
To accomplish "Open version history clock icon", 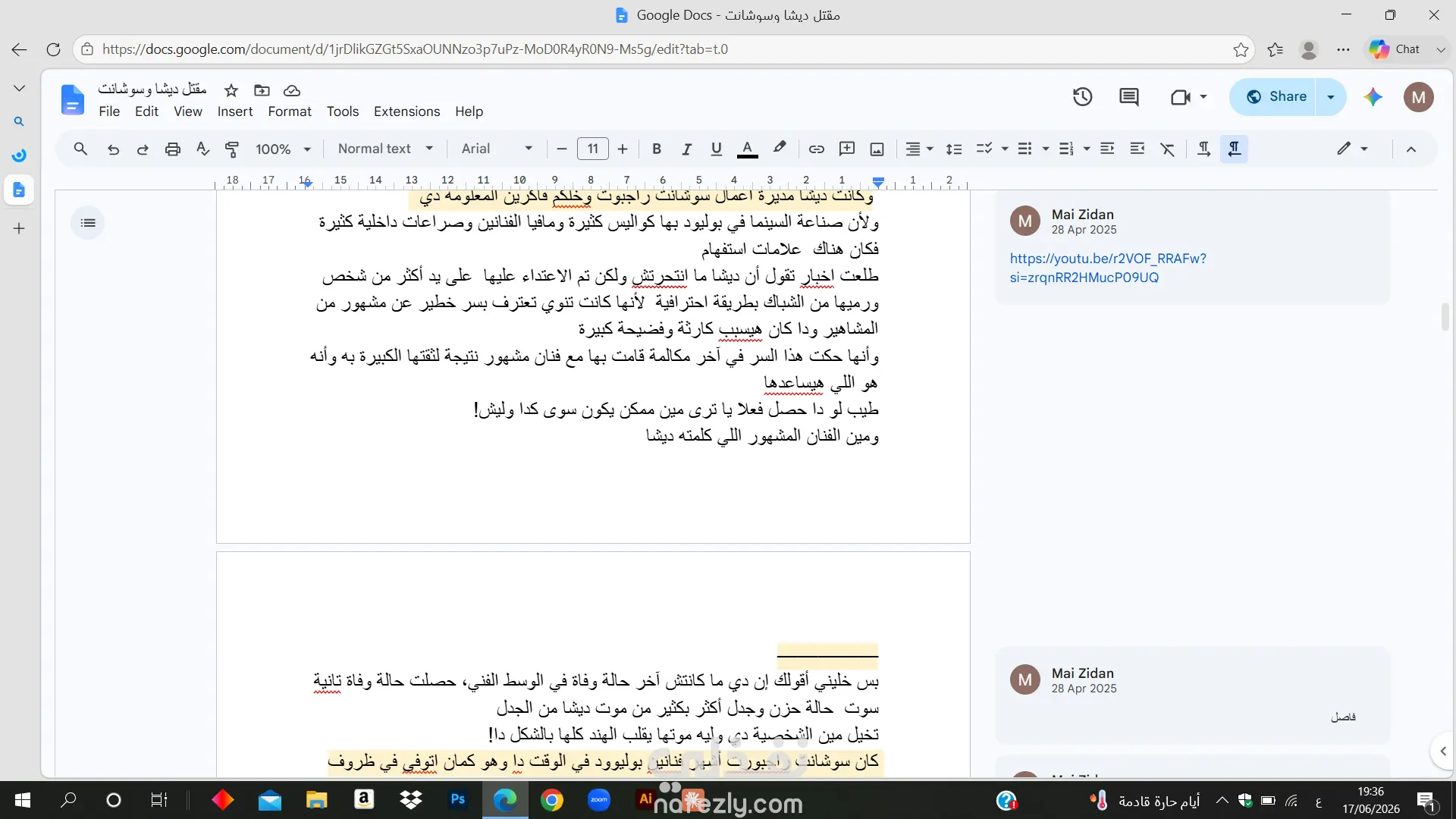I will tap(1082, 97).
